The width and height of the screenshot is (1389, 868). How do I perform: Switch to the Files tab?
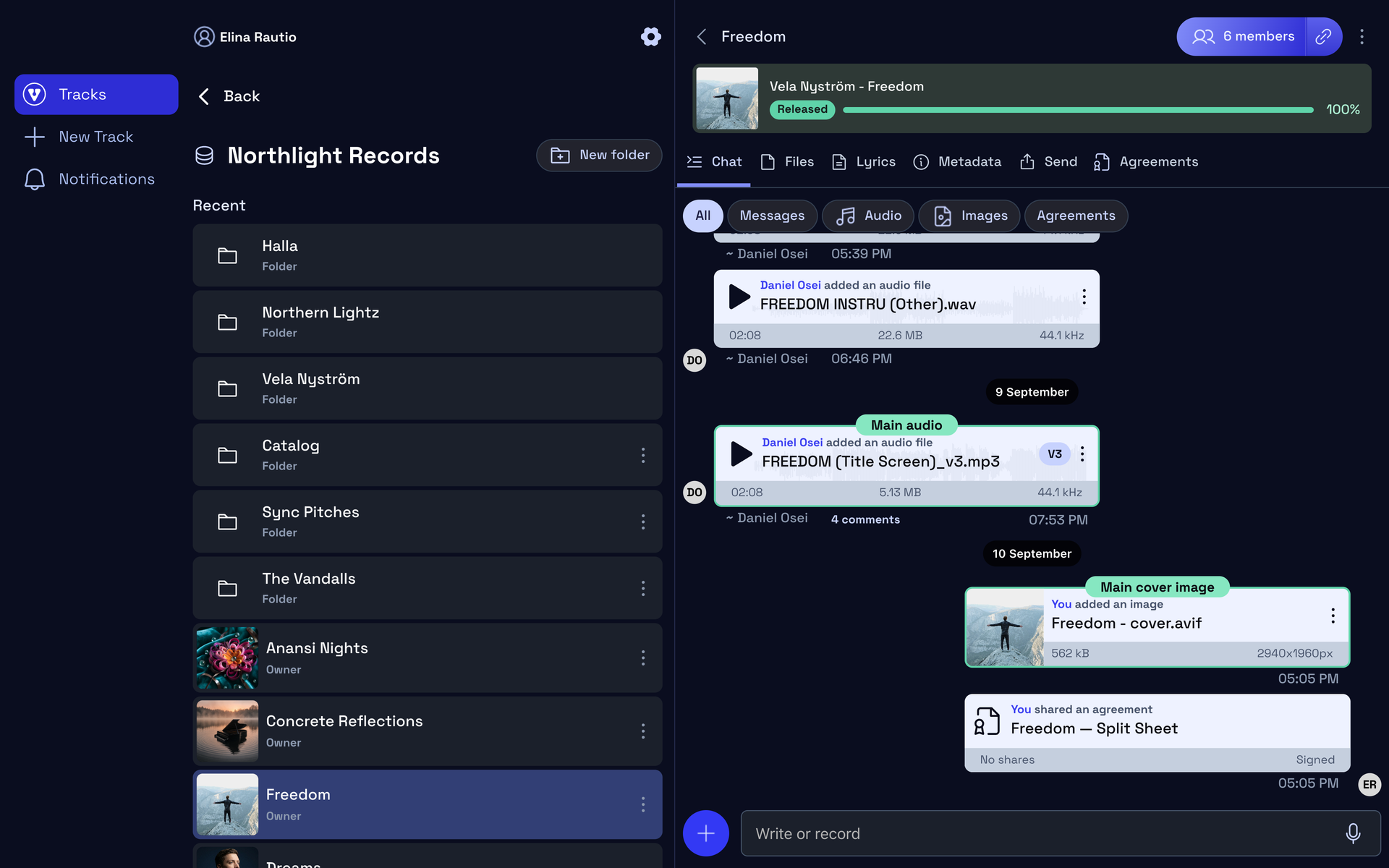(787, 162)
